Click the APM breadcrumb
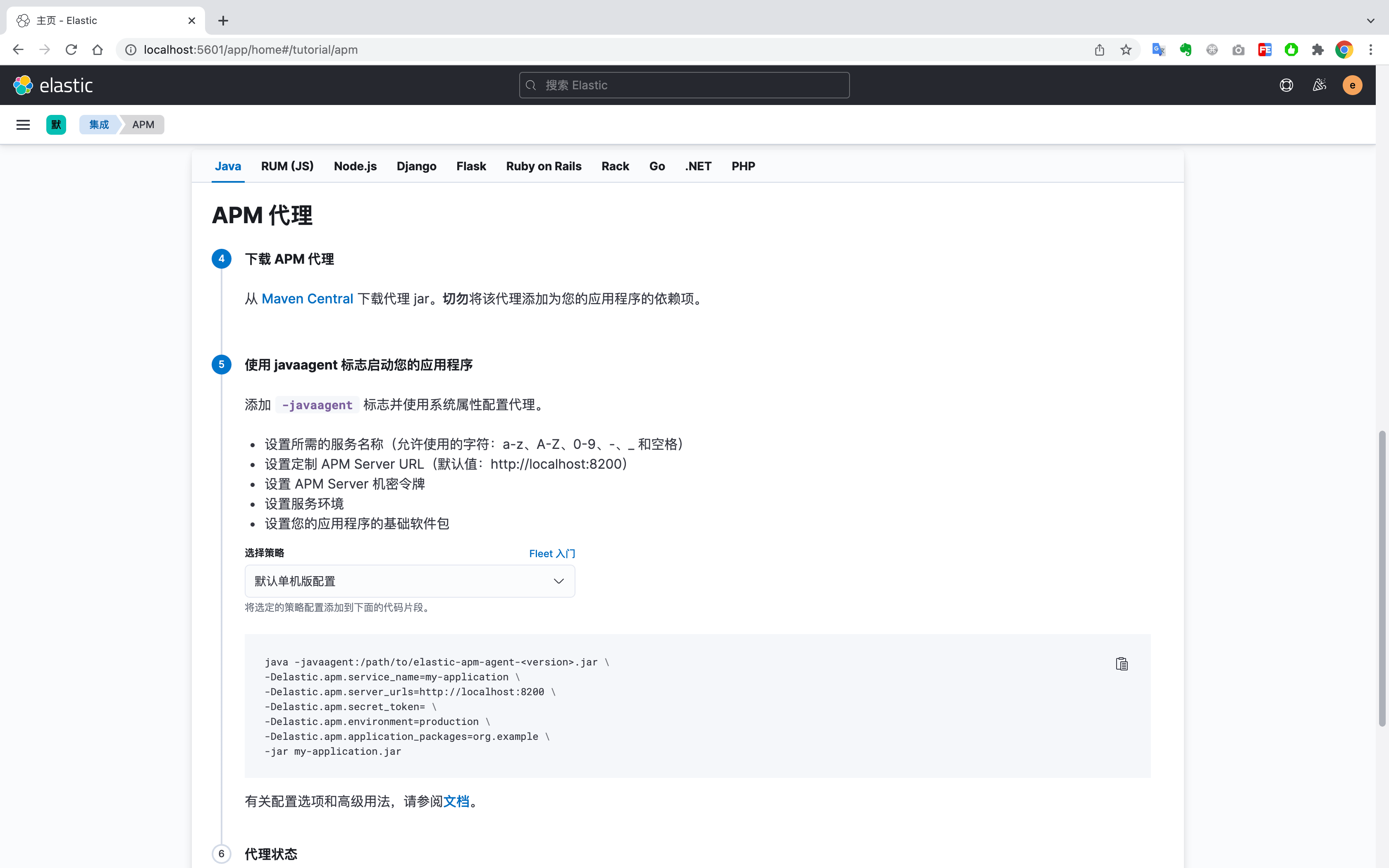 tap(143, 124)
